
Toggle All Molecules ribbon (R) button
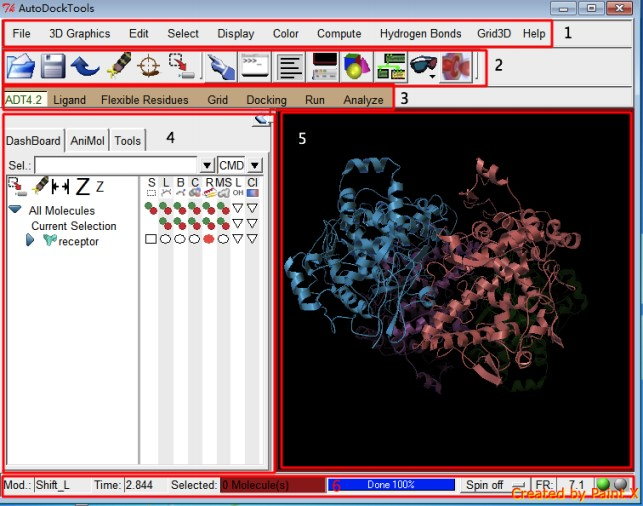point(209,208)
